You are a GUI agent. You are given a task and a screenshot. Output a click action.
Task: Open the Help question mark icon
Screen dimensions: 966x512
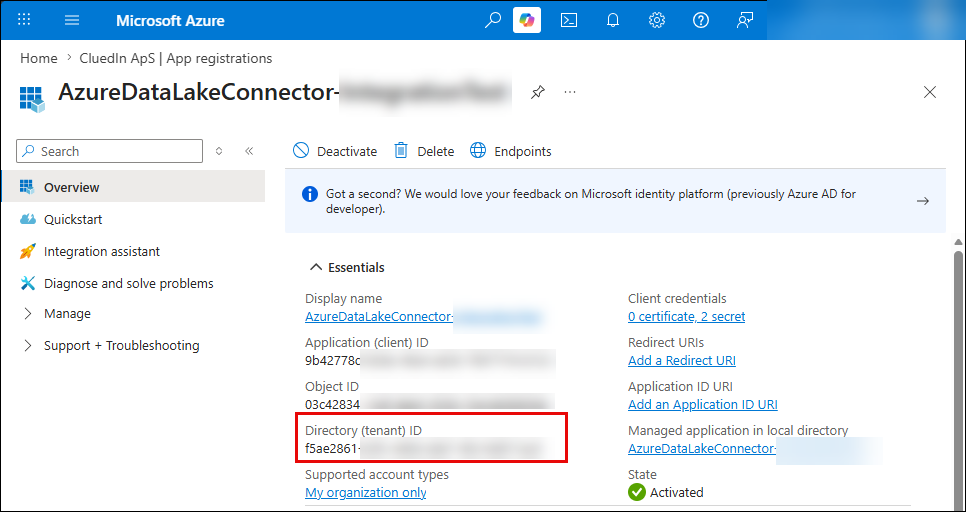point(700,20)
